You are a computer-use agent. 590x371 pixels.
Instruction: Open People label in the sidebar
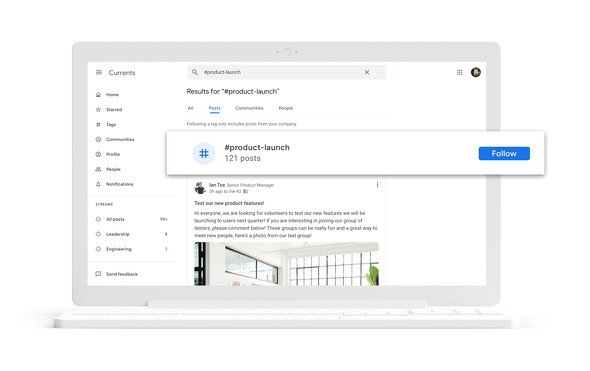point(113,169)
